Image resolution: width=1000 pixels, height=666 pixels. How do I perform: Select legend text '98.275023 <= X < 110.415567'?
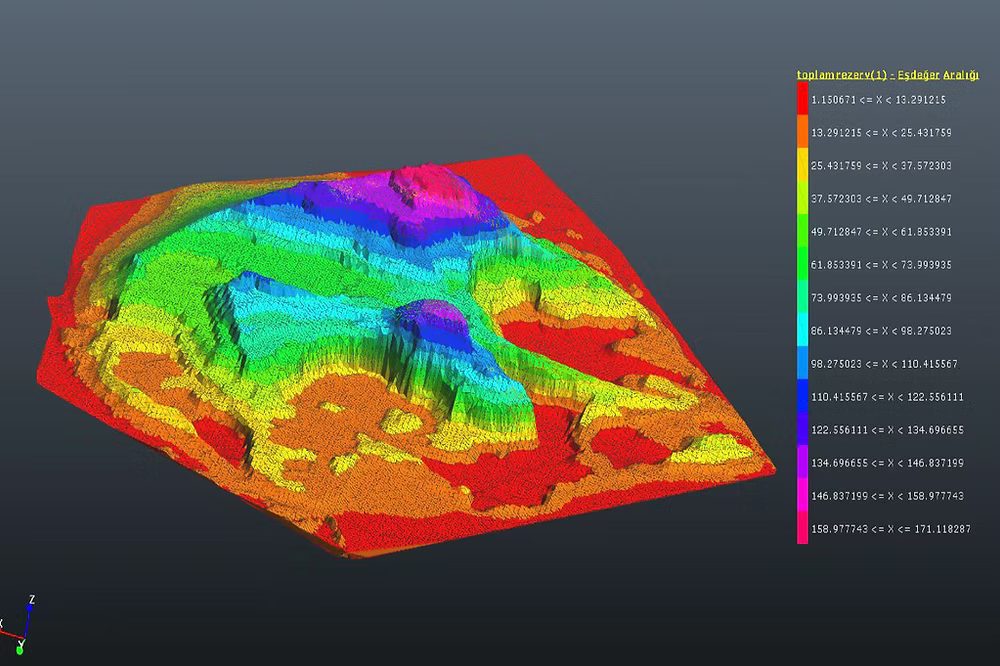(x=884, y=364)
